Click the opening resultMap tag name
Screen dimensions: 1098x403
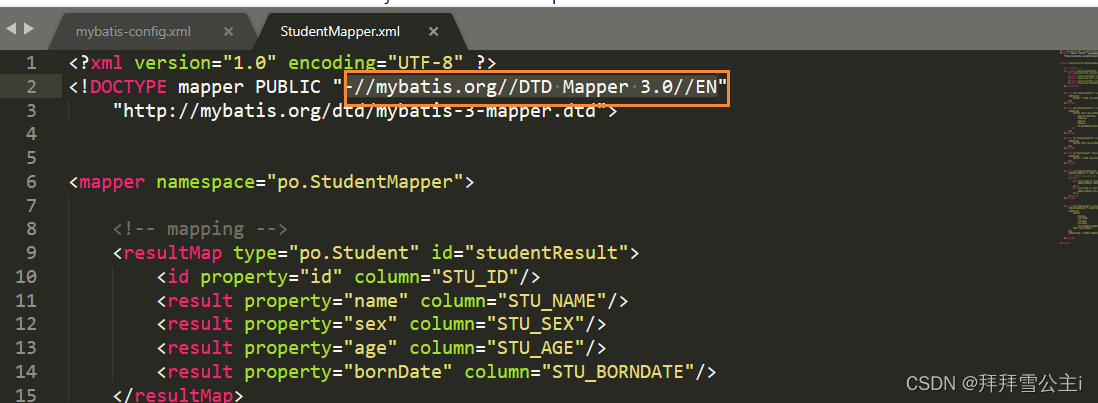click(x=172, y=253)
